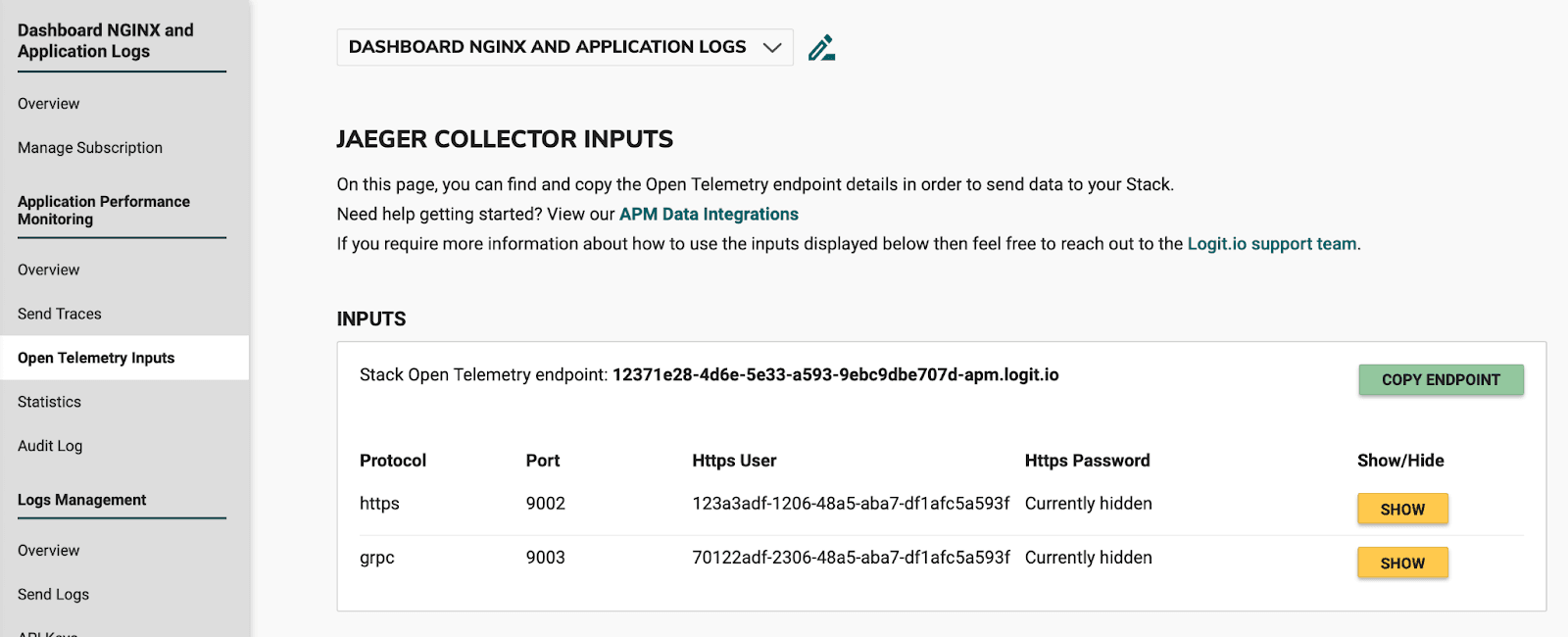Click the grpc user ID value
Screen dimensions: 1568x637
point(850,558)
